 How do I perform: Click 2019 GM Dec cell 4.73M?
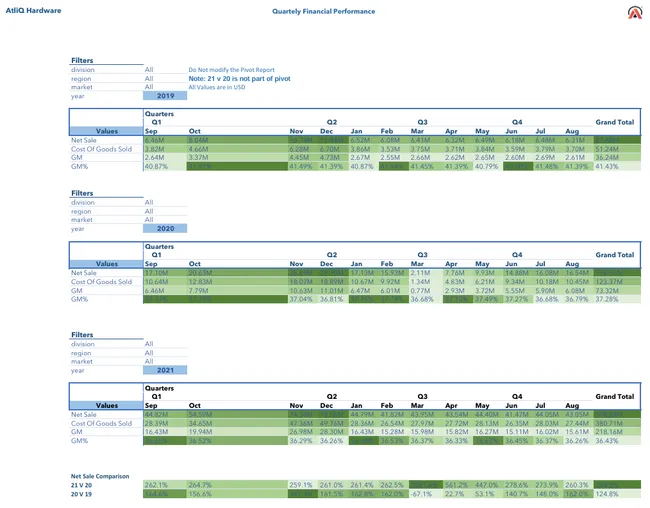(333, 158)
